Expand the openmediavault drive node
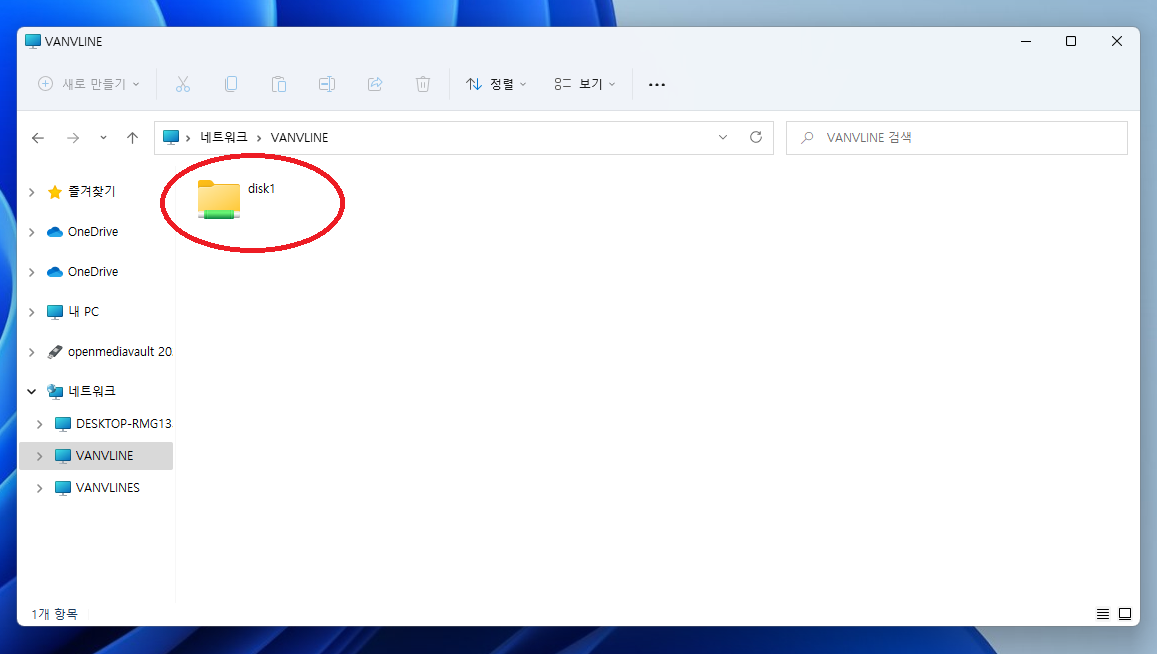The image size is (1157, 654). [x=32, y=352]
